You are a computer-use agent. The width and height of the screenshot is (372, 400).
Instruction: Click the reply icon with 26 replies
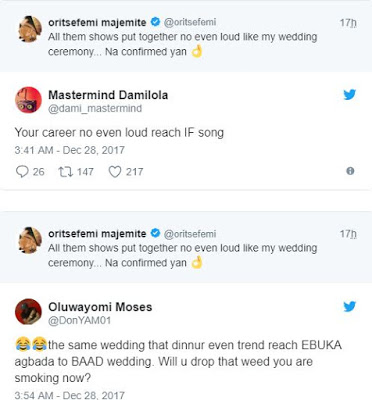[22, 172]
